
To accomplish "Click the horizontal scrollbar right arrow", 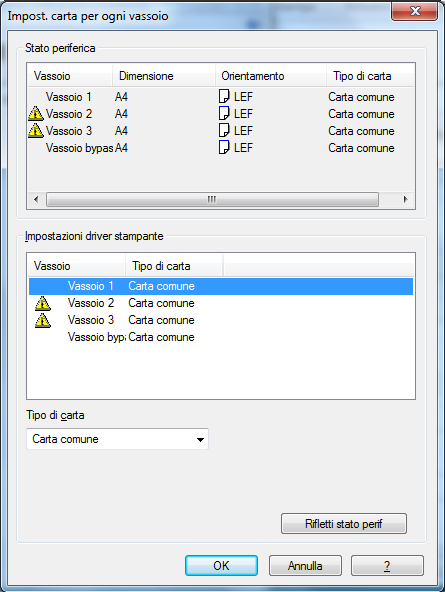I will 406,199.
